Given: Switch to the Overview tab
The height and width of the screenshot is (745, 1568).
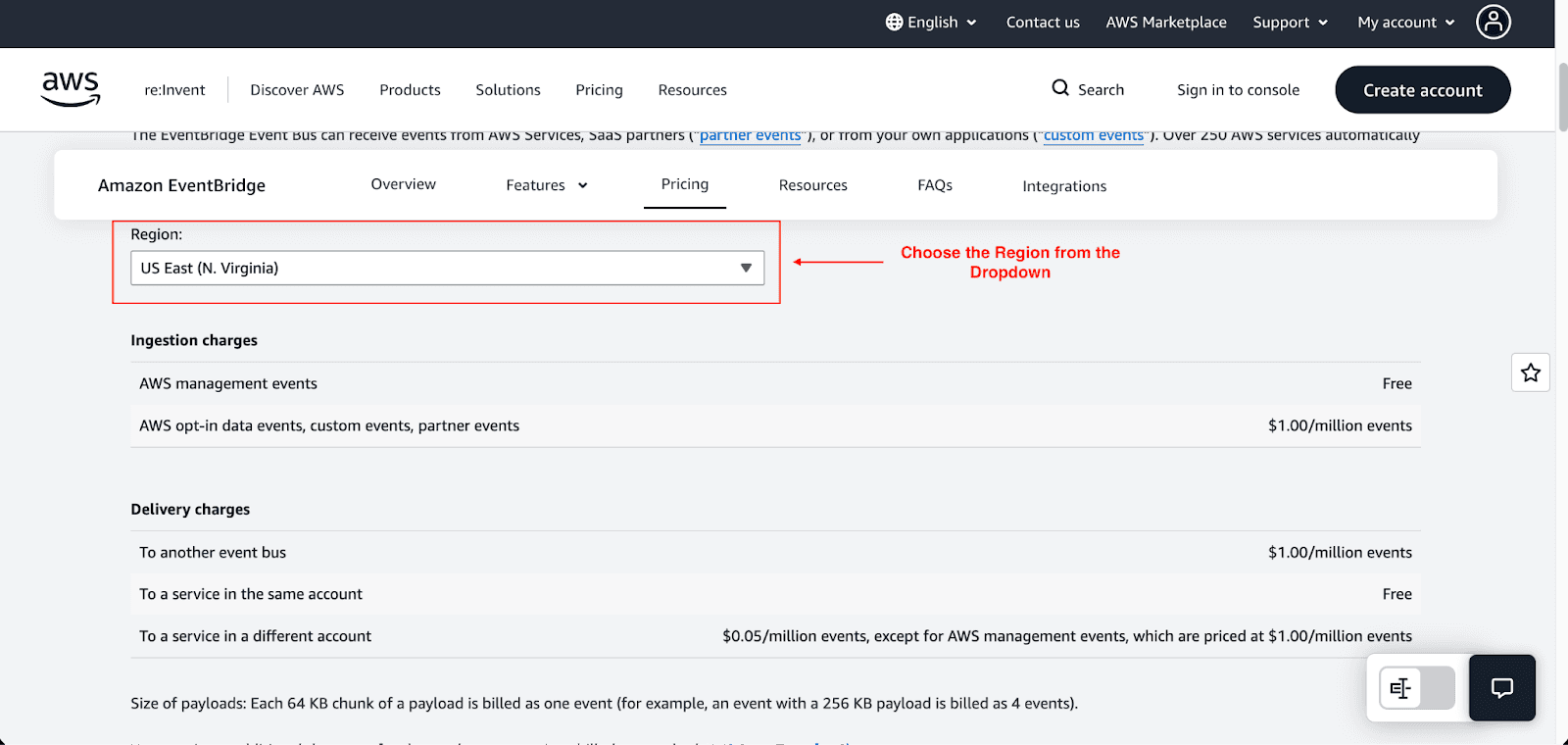Looking at the screenshot, I should tap(403, 184).
